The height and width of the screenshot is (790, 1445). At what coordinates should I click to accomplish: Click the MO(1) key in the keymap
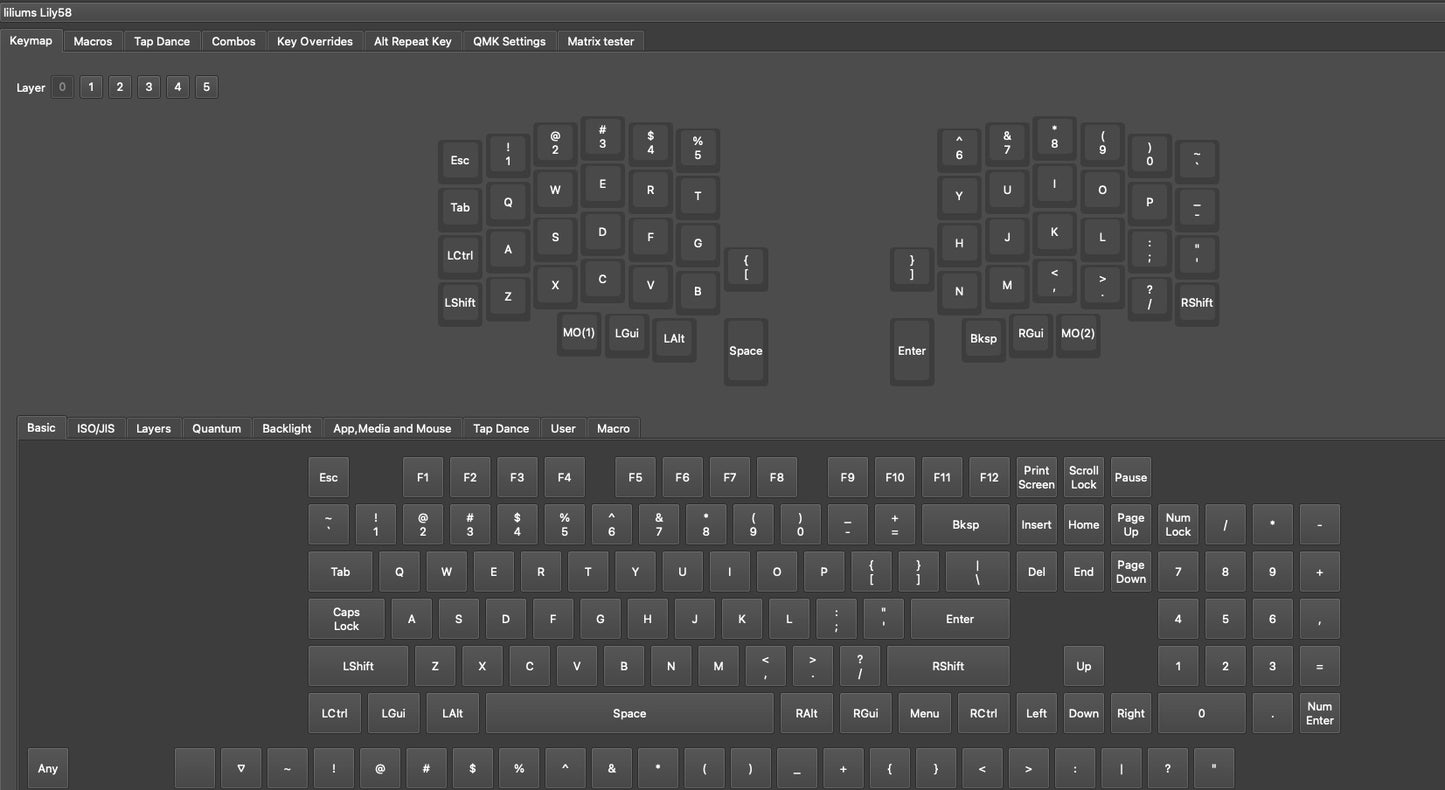(x=579, y=333)
